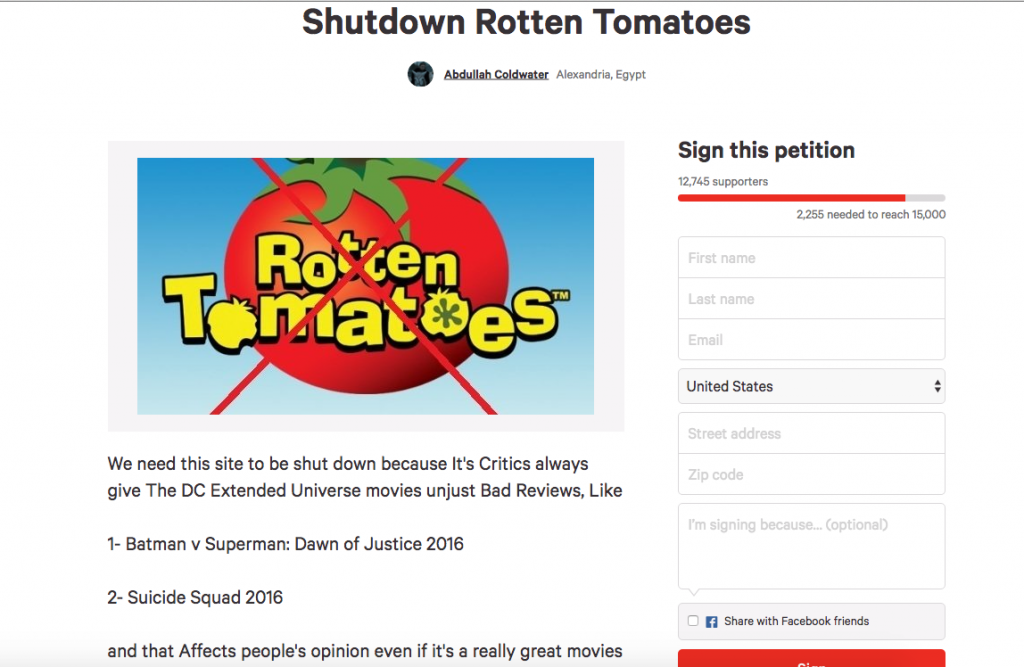1024x667 pixels.
Task: Click the Share with Facebook friends label
Action: [796, 621]
